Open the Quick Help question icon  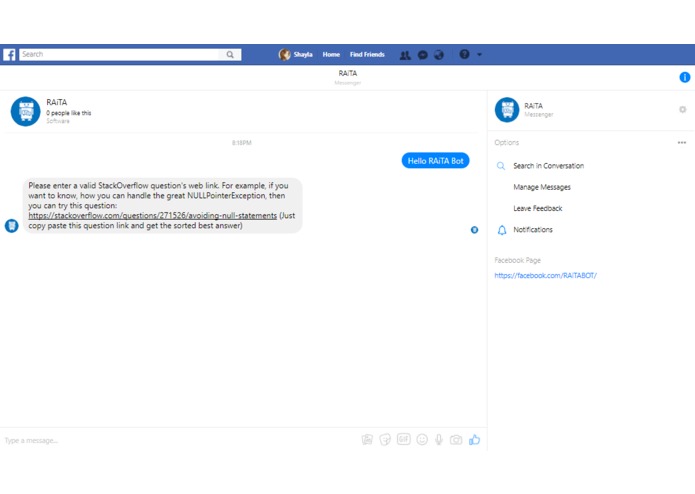(464, 54)
